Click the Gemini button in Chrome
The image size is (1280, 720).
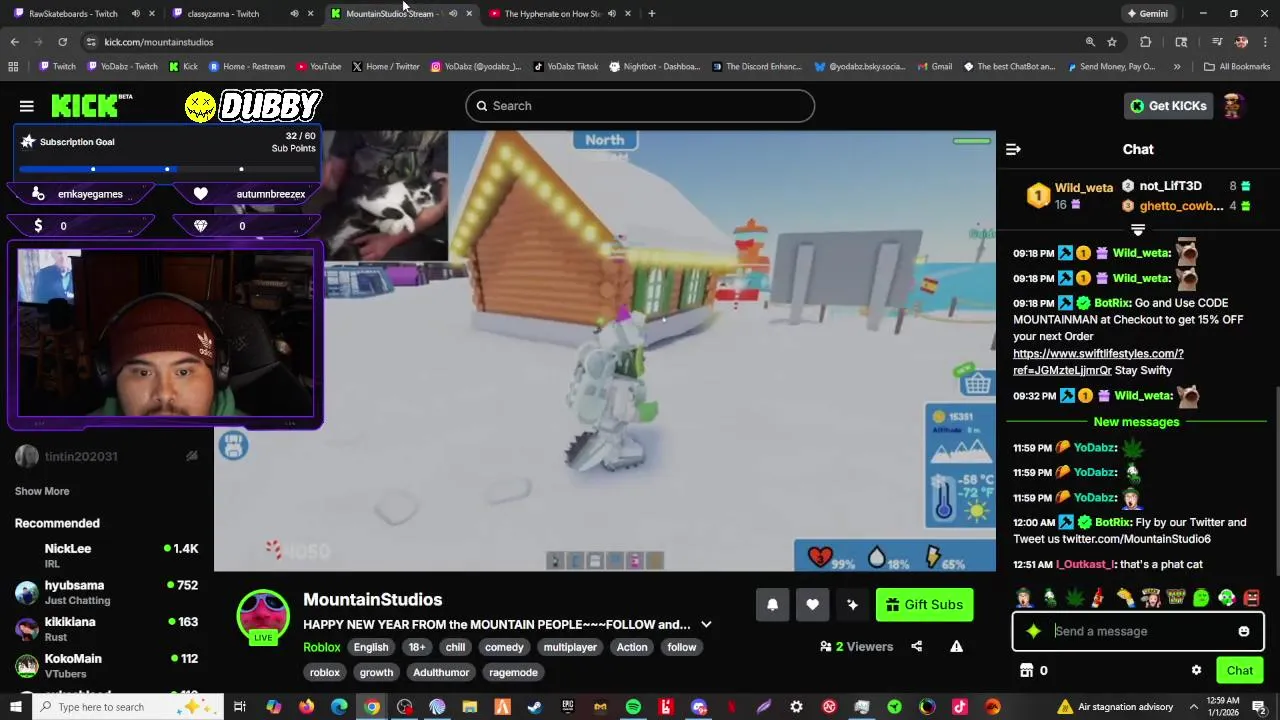1147,14
